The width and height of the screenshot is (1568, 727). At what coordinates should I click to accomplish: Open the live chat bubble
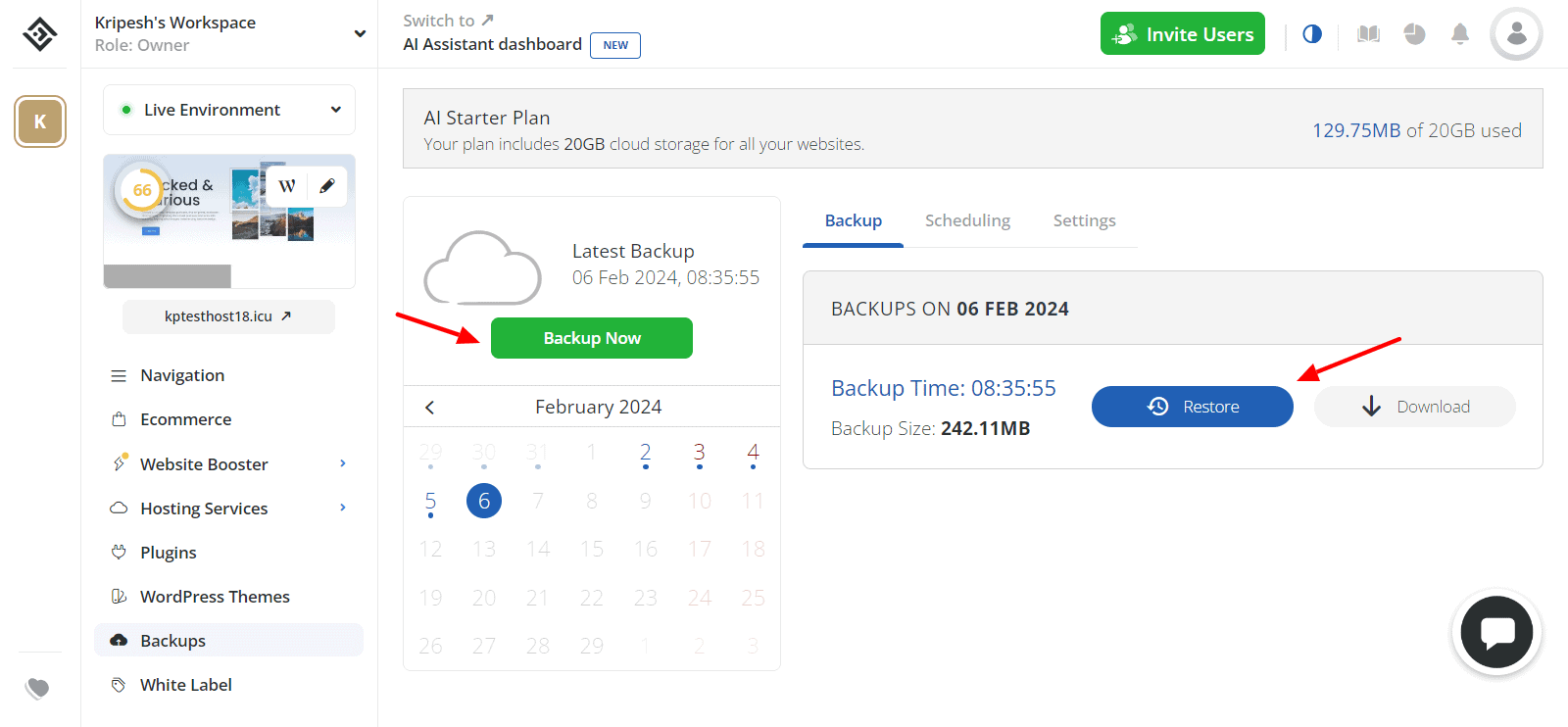1496,633
